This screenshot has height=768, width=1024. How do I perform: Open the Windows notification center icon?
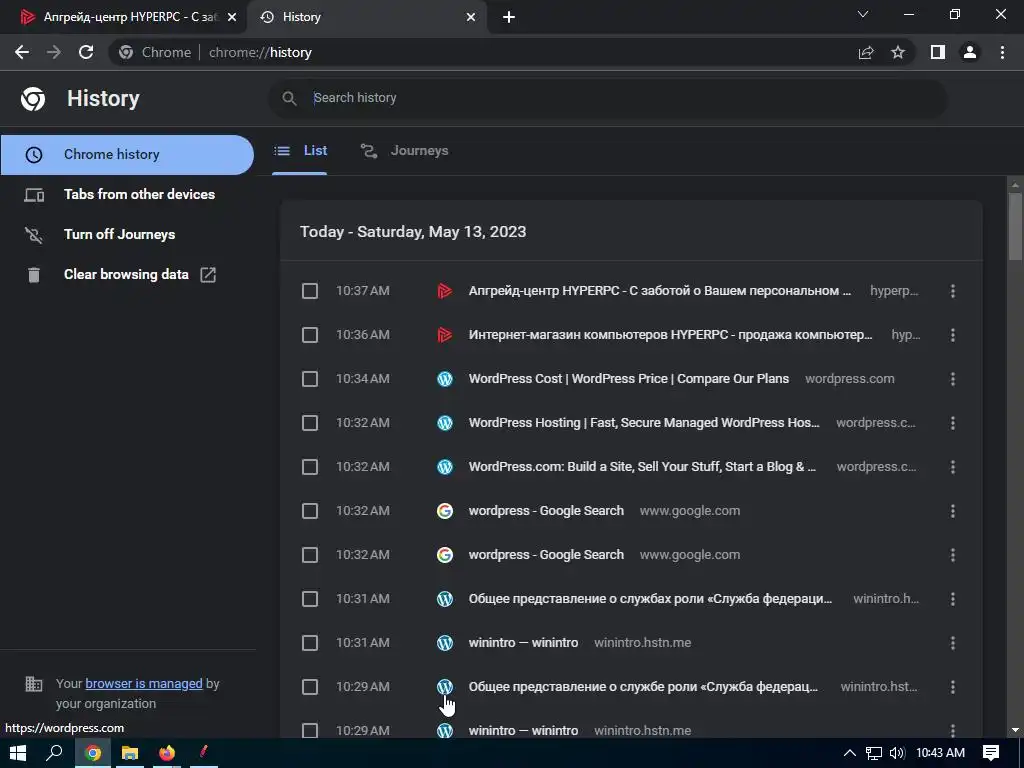991,753
